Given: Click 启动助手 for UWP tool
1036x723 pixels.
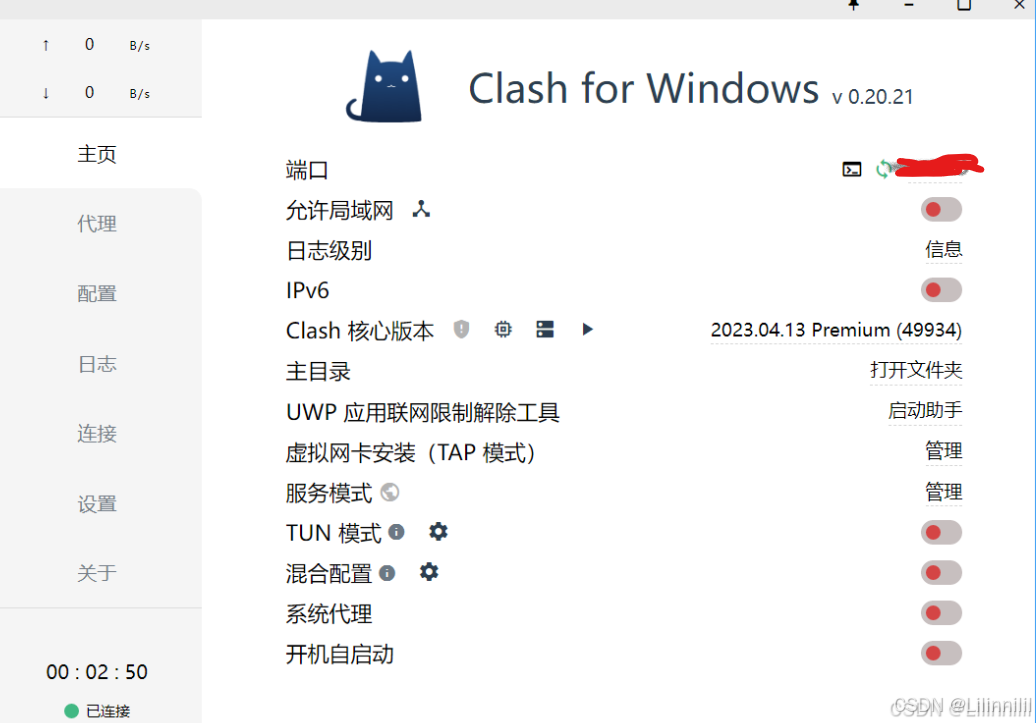Looking at the screenshot, I should click(925, 410).
